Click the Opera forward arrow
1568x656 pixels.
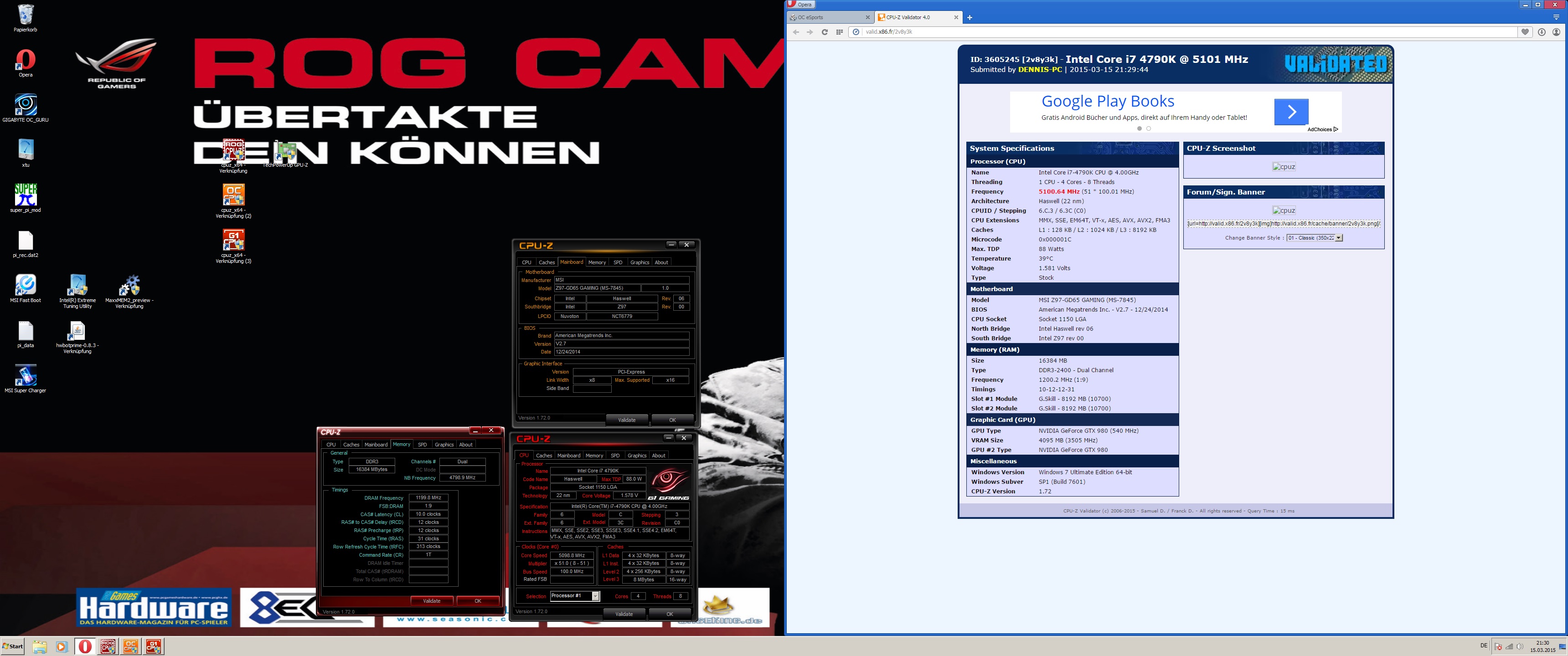point(810,32)
